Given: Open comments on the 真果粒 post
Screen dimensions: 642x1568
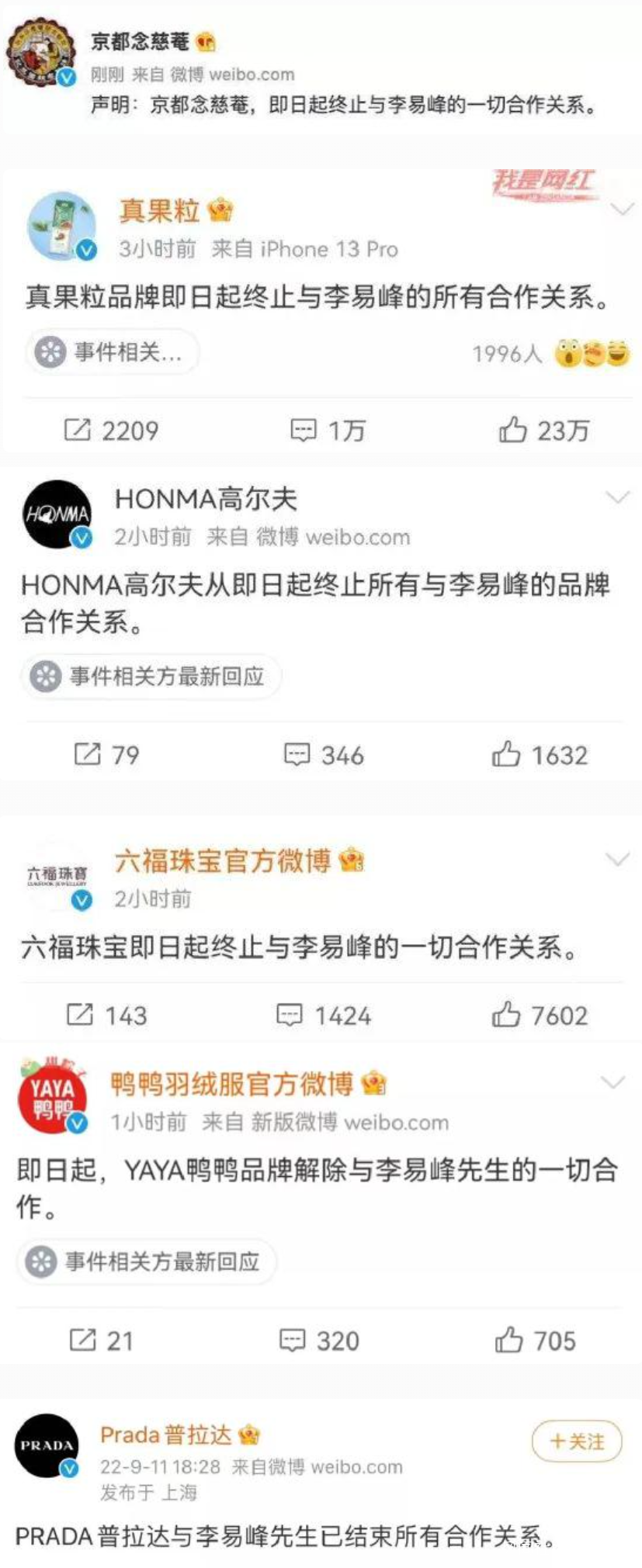Looking at the screenshot, I should (x=327, y=430).
